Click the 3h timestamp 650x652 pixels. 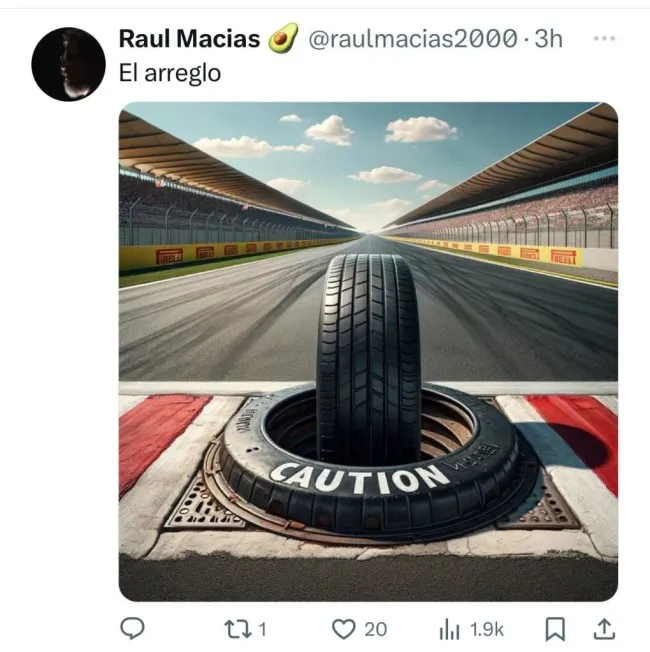[549, 39]
